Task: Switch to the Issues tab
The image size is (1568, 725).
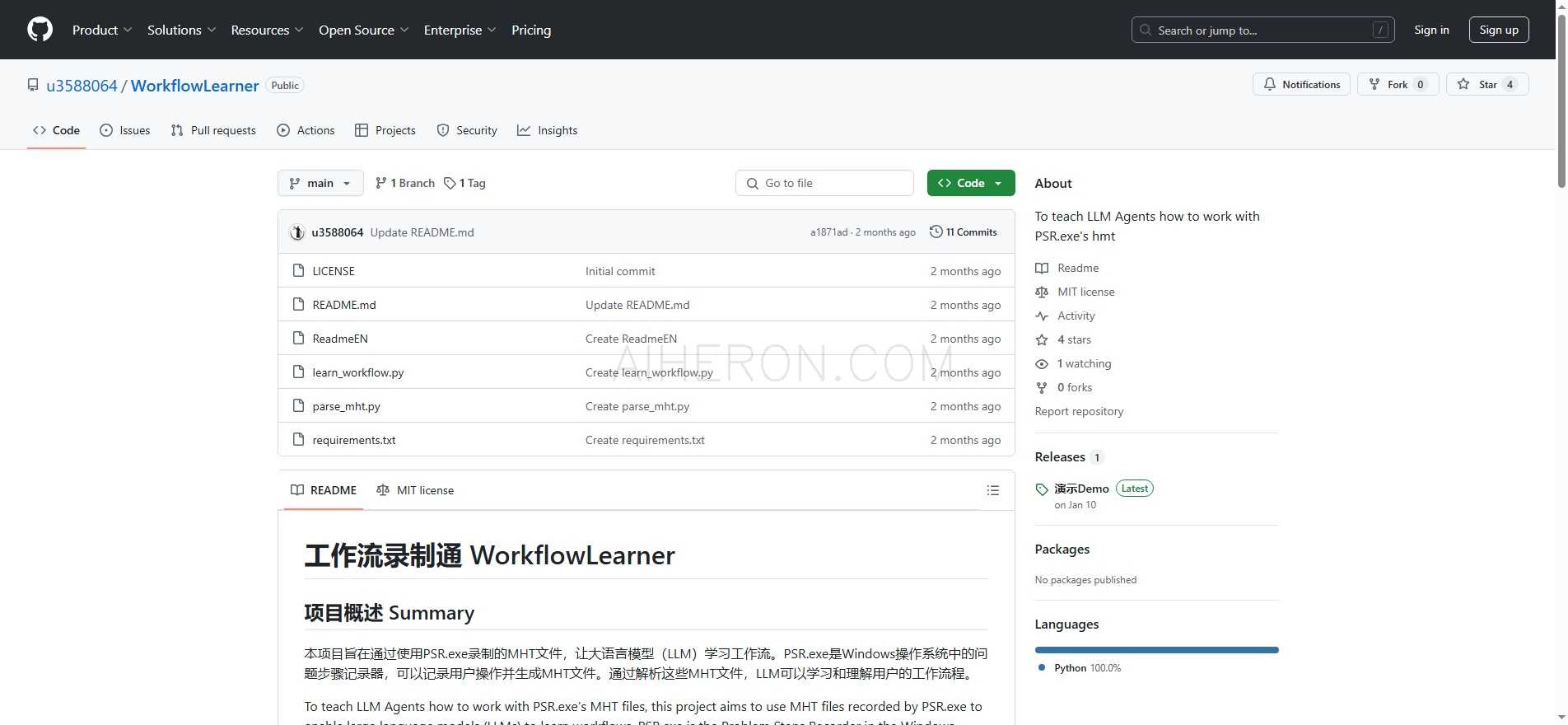Action: (x=124, y=130)
